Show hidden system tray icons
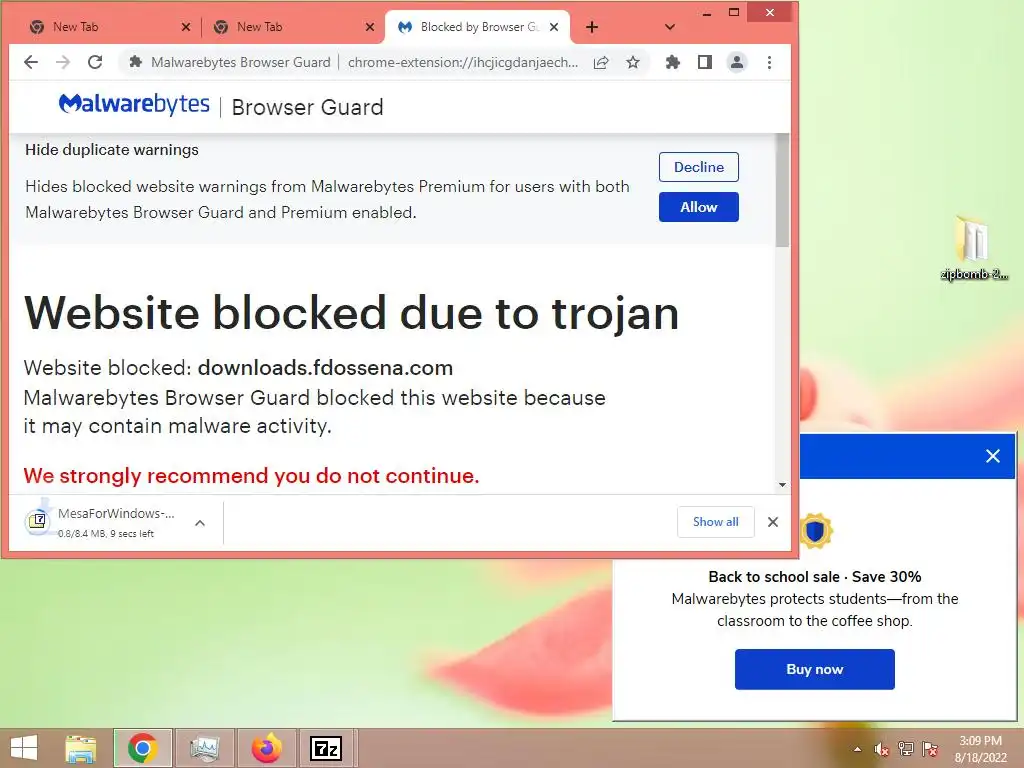Viewport: 1024px width, 768px height. click(857, 749)
